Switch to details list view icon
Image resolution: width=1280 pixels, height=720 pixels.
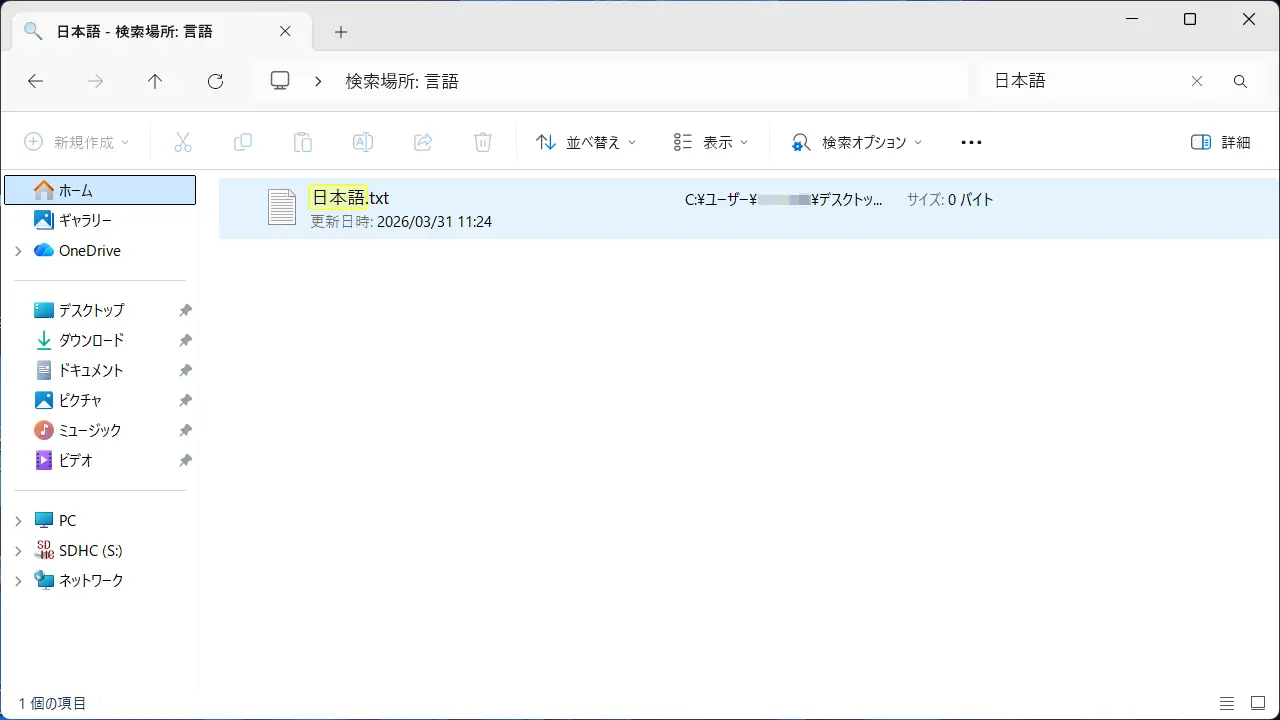(1227, 703)
